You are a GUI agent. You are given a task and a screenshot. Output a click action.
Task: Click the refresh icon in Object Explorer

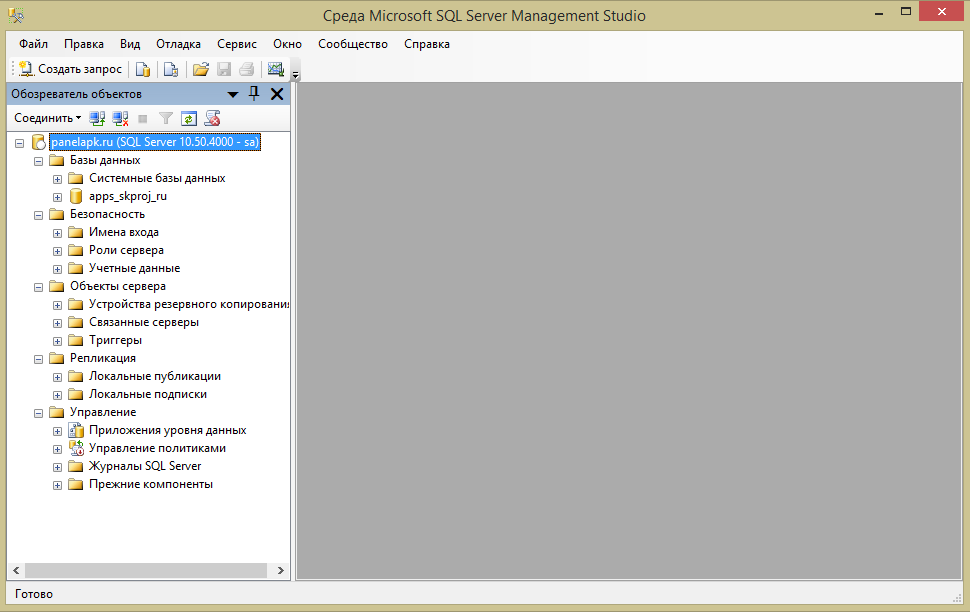(x=189, y=118)
